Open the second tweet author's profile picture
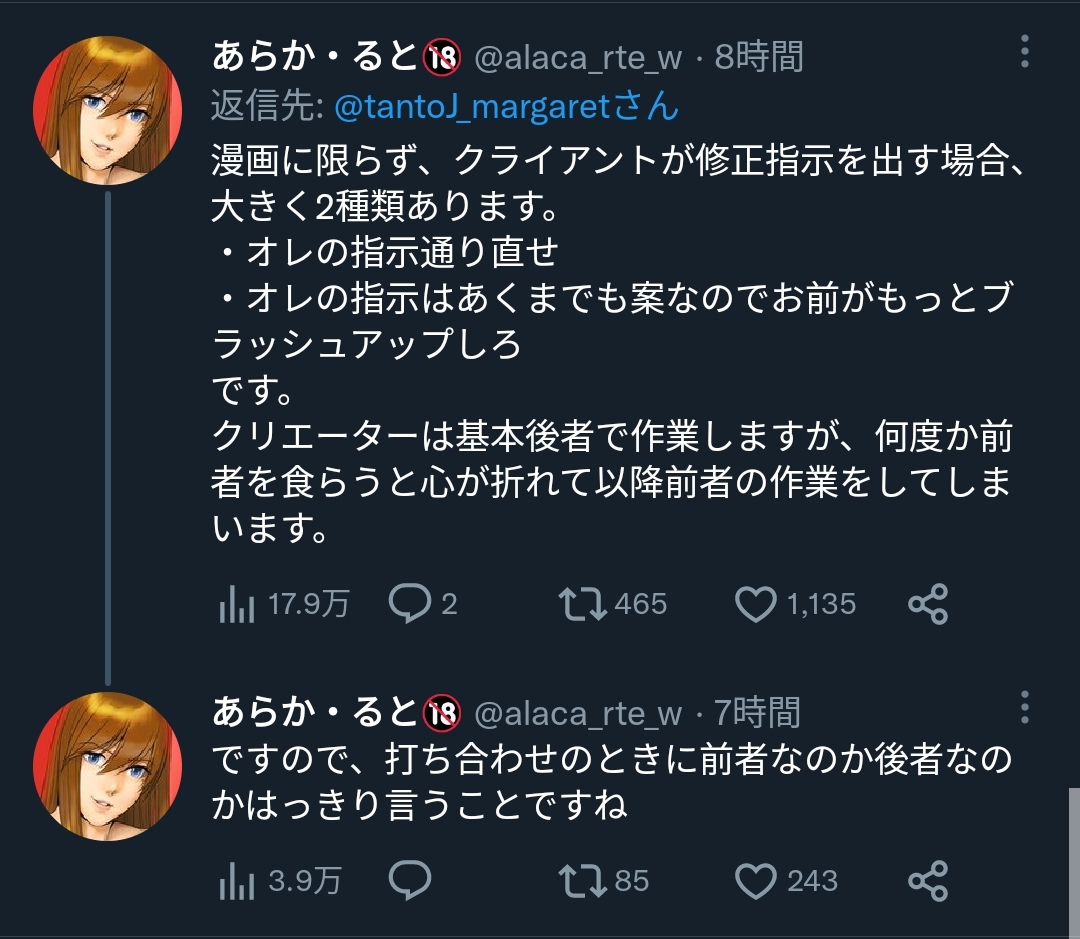1080x939 pixels. [x=108, y=767]
